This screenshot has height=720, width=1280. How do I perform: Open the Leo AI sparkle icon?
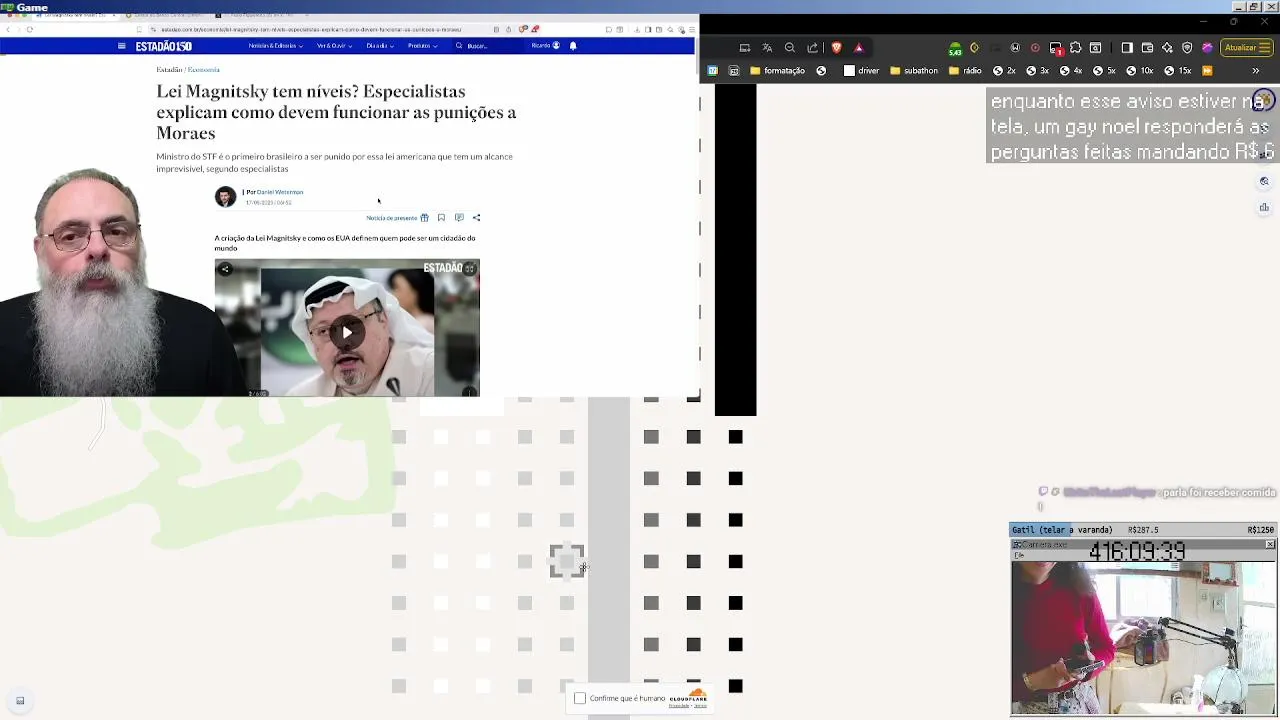coord(1167,47)
